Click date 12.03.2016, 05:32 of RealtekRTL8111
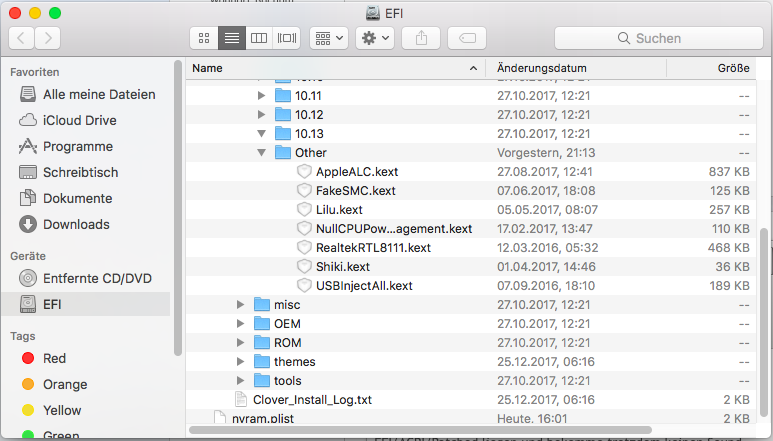The height and width of the screenshot is (441, 773). pyautogui.click(x=547, y=247)
